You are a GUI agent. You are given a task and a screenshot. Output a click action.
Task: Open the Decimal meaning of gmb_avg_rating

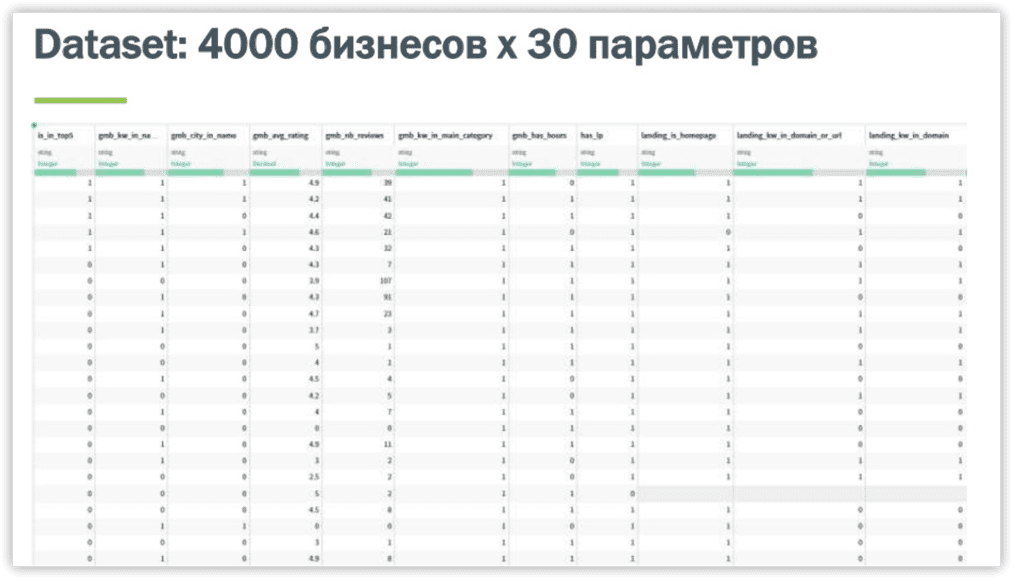coord(264,163)
